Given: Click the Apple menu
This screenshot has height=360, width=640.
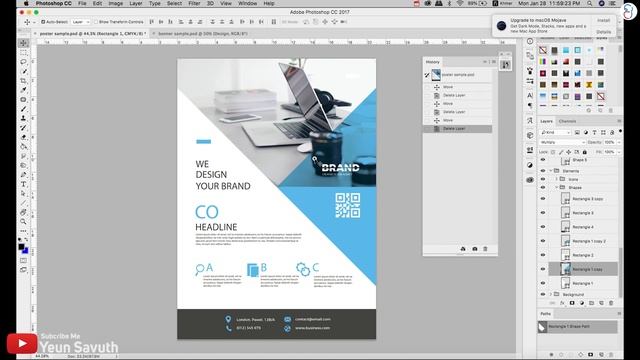Looking at the screenshot, I should [26, 3].
